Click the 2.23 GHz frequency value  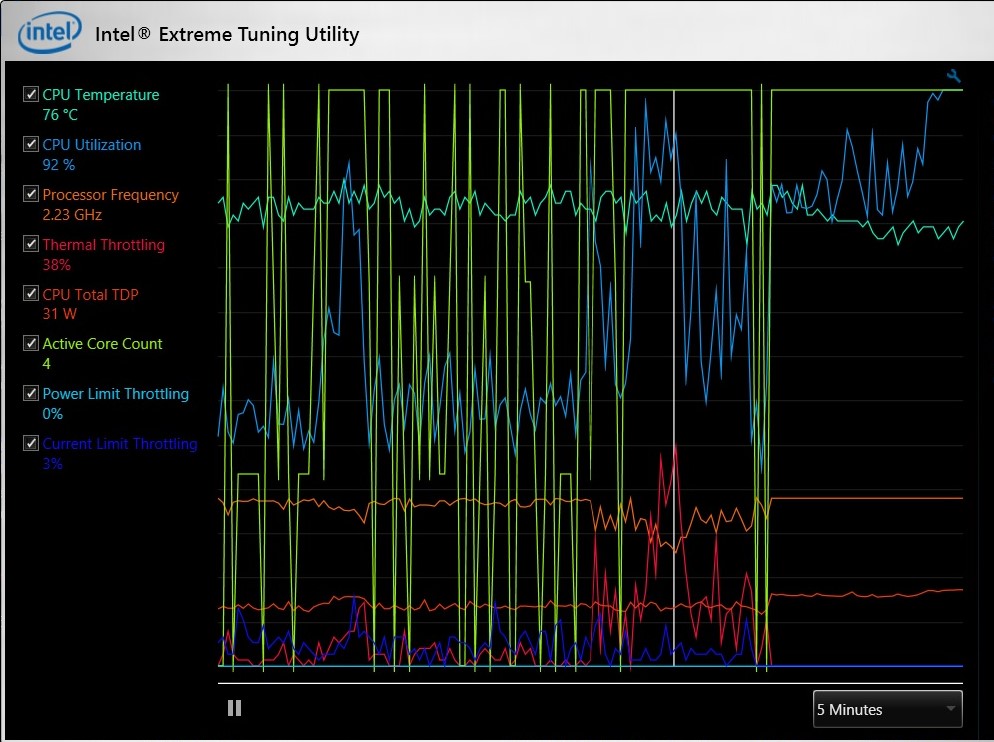[72, 214]
